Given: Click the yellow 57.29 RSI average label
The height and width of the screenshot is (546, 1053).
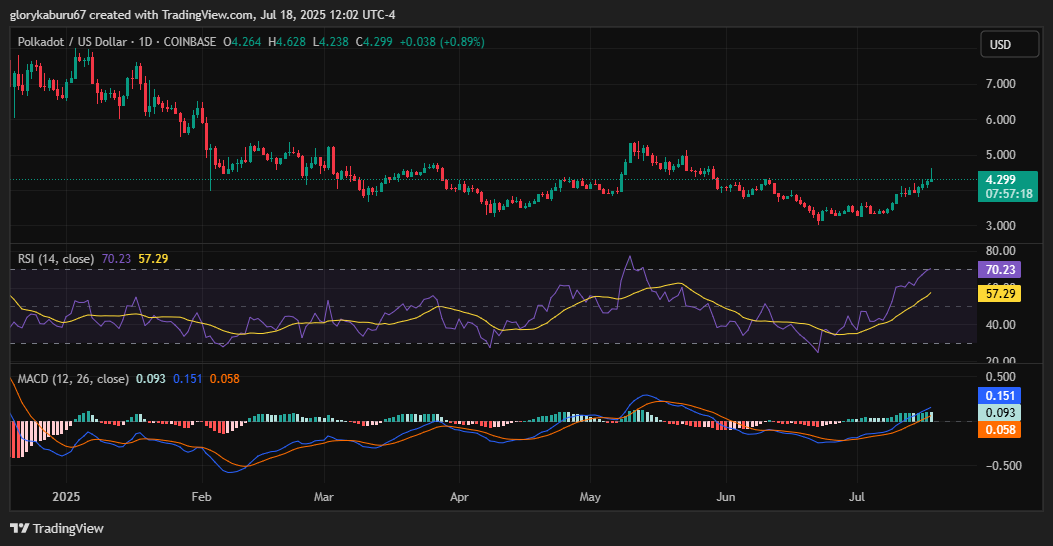Looking at the screenshot, I should tap(1001, 294).
